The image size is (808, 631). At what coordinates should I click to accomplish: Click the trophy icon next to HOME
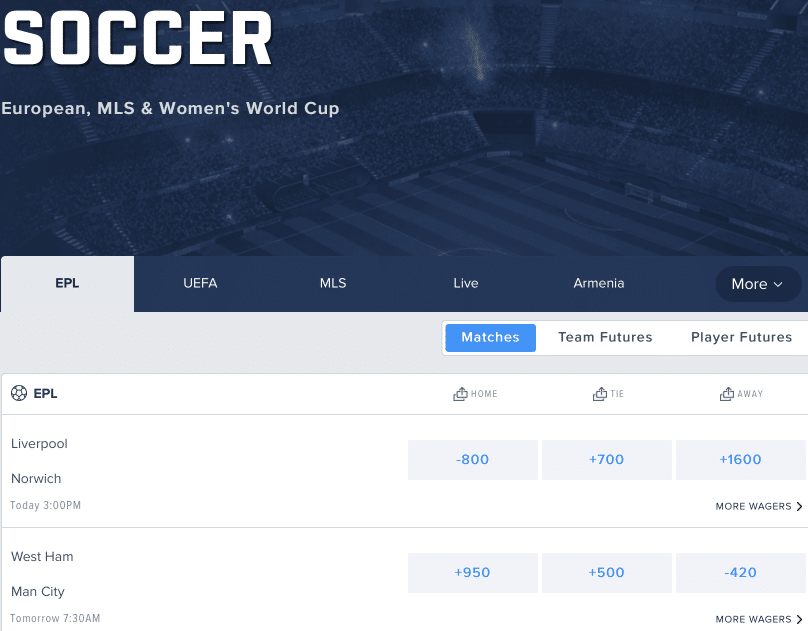[x=459, y=393]
